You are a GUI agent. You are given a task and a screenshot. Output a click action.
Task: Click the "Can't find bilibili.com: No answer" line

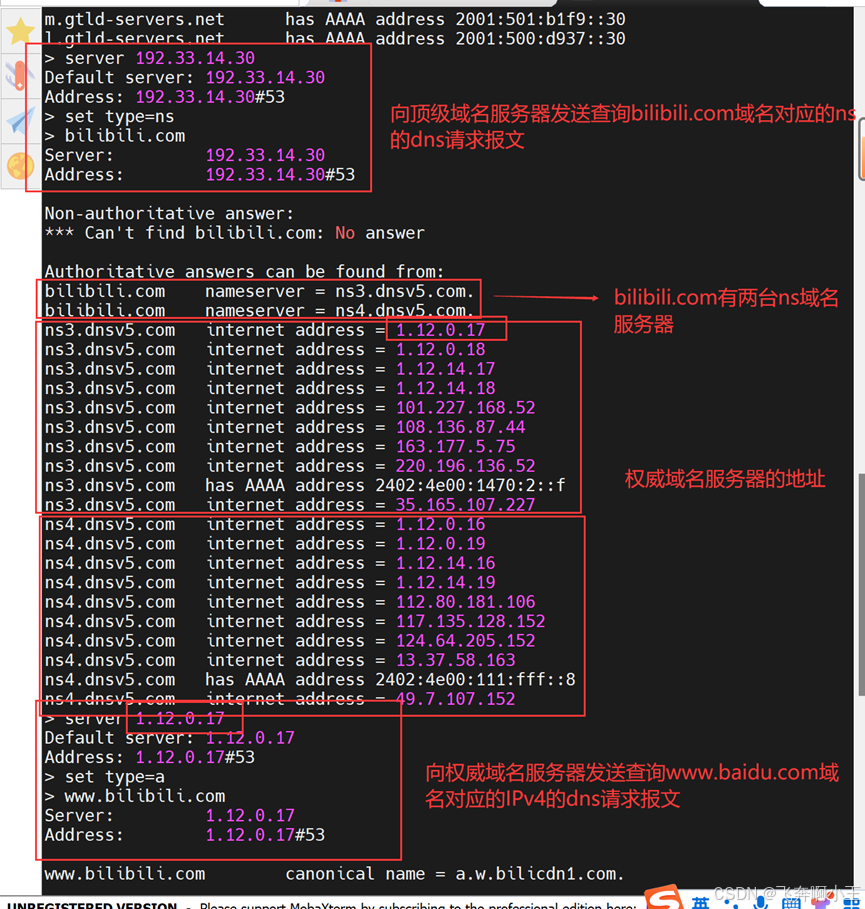[x=235, y=233]
